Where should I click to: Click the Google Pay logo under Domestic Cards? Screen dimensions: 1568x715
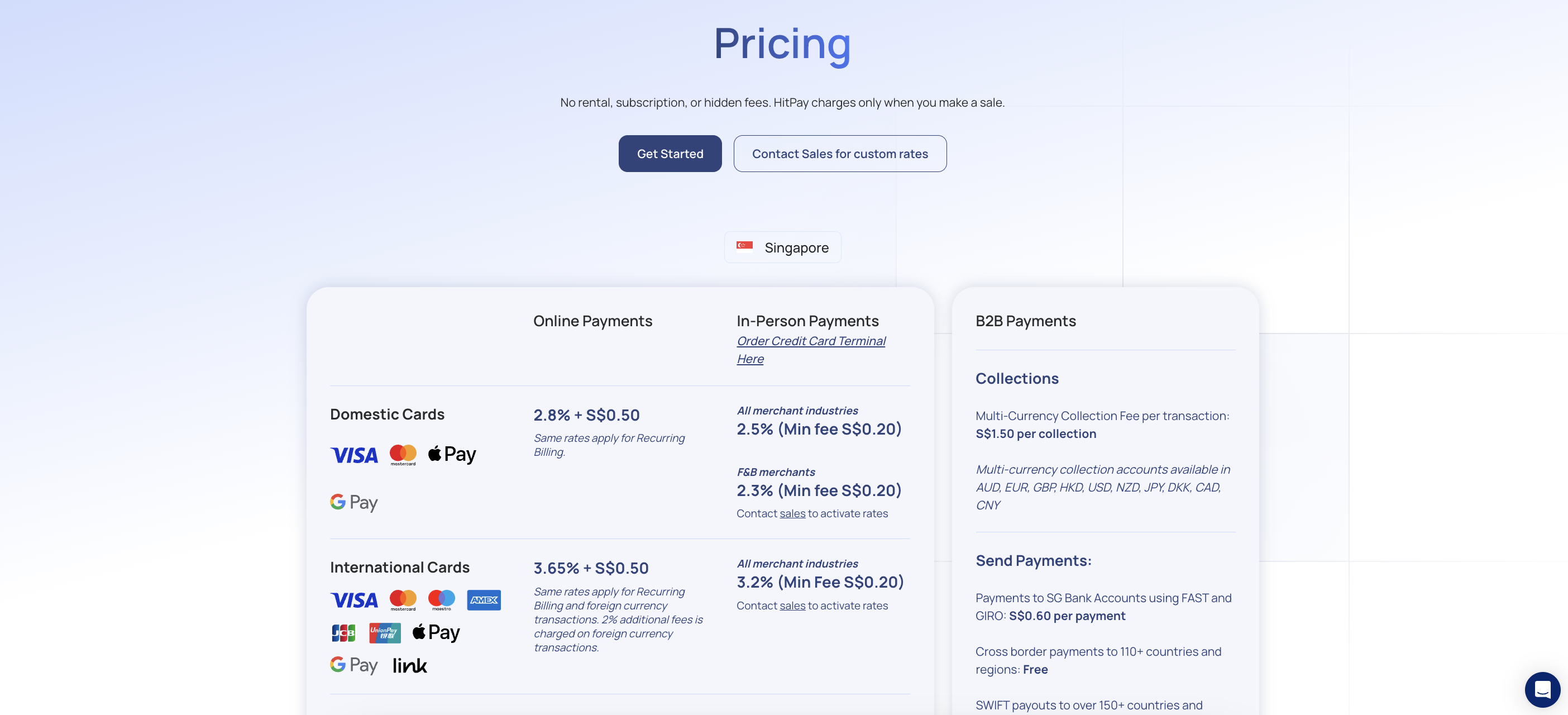(353, 502)
